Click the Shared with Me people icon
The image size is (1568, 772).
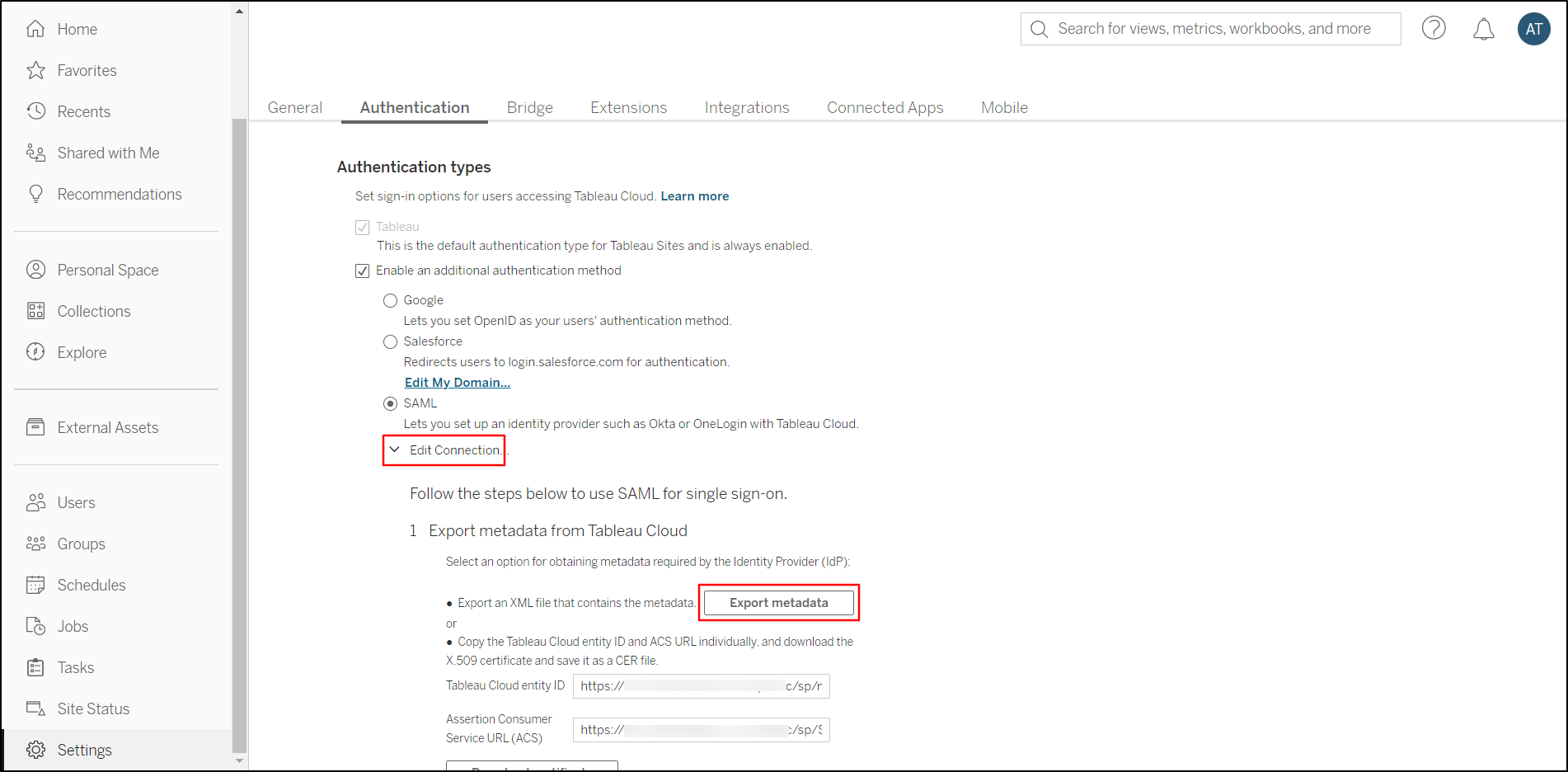pyautogui.click(x=35, y=153)
